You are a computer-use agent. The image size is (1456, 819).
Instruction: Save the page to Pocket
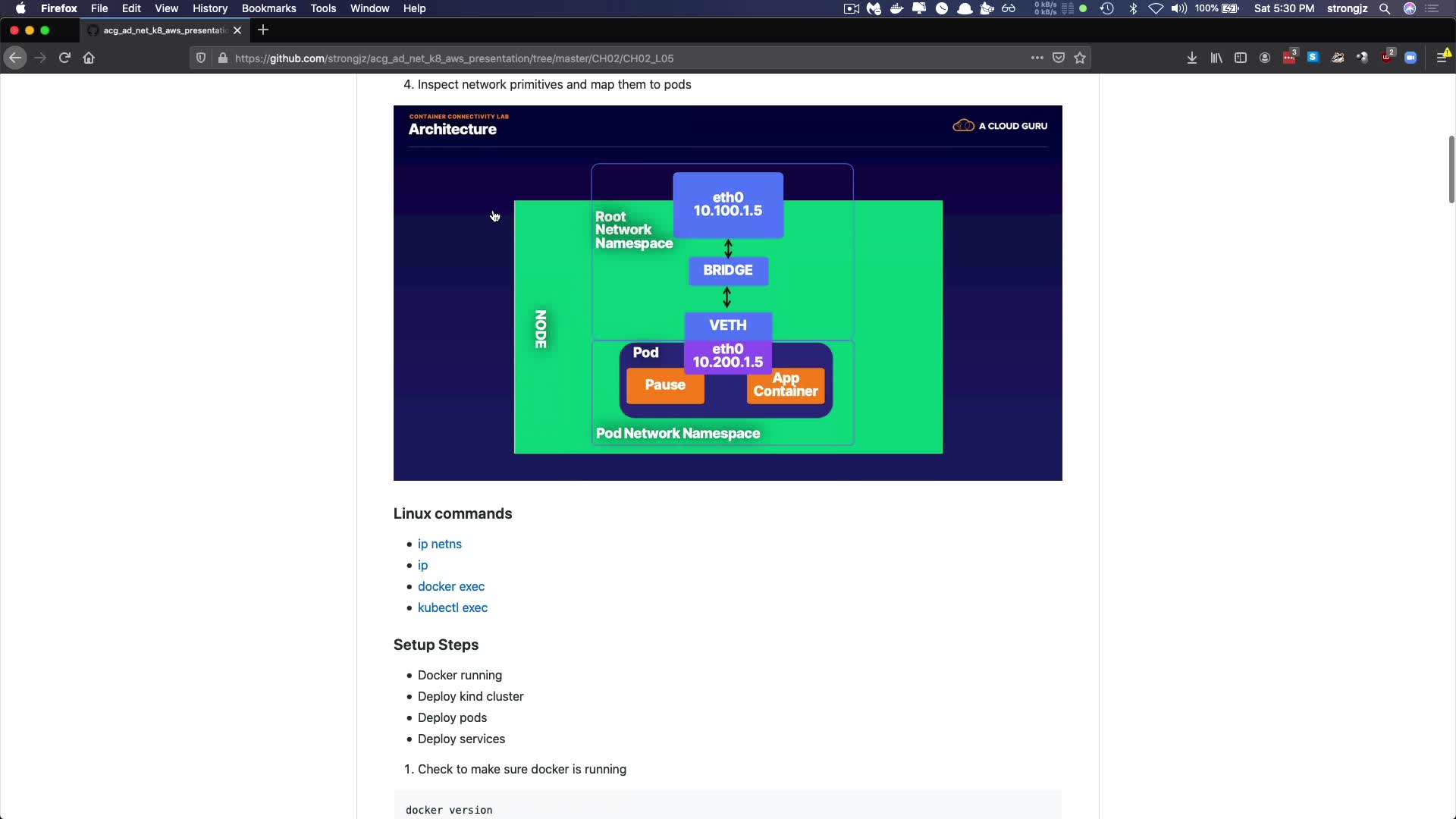1059,58
